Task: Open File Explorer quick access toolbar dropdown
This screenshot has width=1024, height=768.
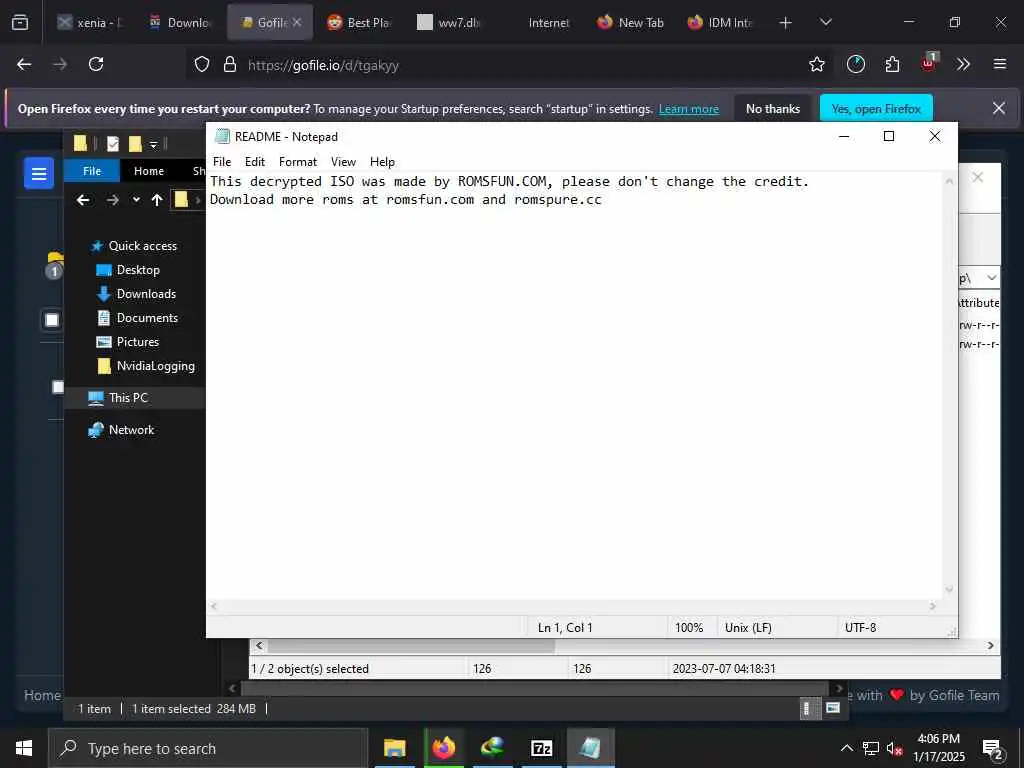Action: (x=153, y=144)
